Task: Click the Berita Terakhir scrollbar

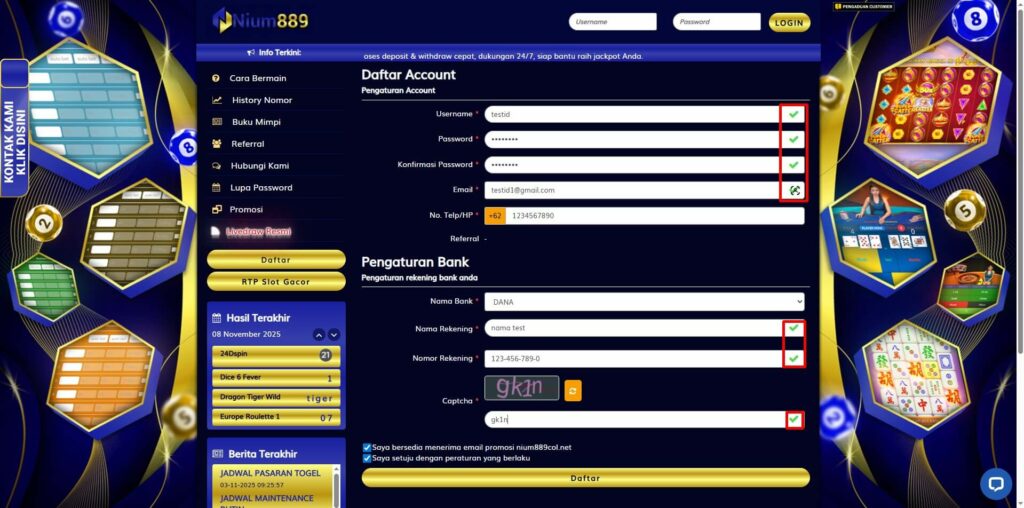Action: [x=336, y=486]
